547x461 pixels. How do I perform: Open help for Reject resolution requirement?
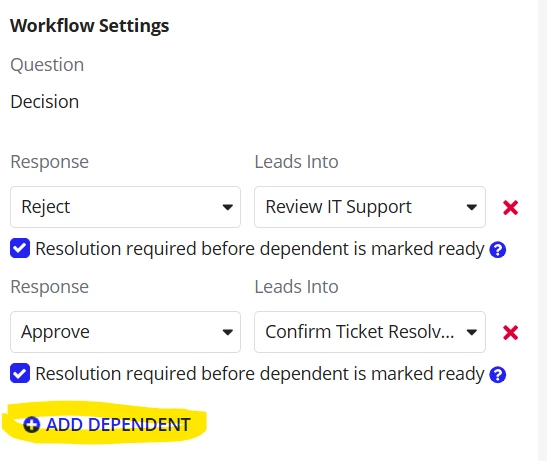point(497,250)
